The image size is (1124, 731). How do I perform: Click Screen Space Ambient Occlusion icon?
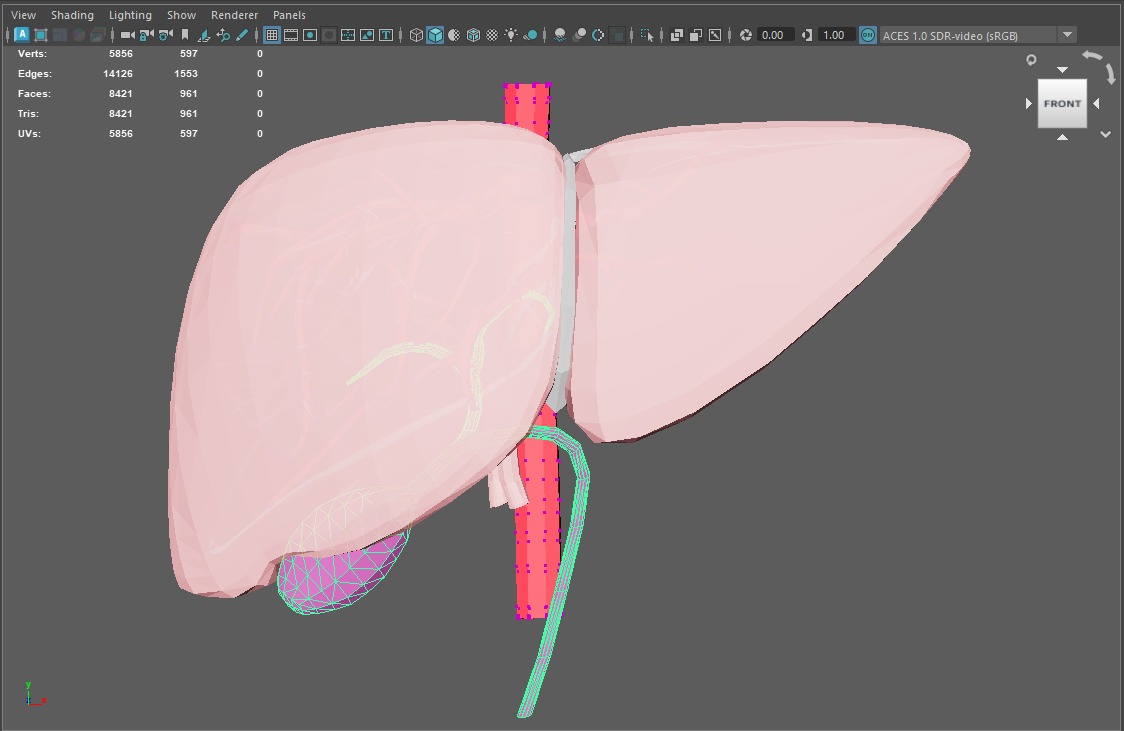coord(560,35)
